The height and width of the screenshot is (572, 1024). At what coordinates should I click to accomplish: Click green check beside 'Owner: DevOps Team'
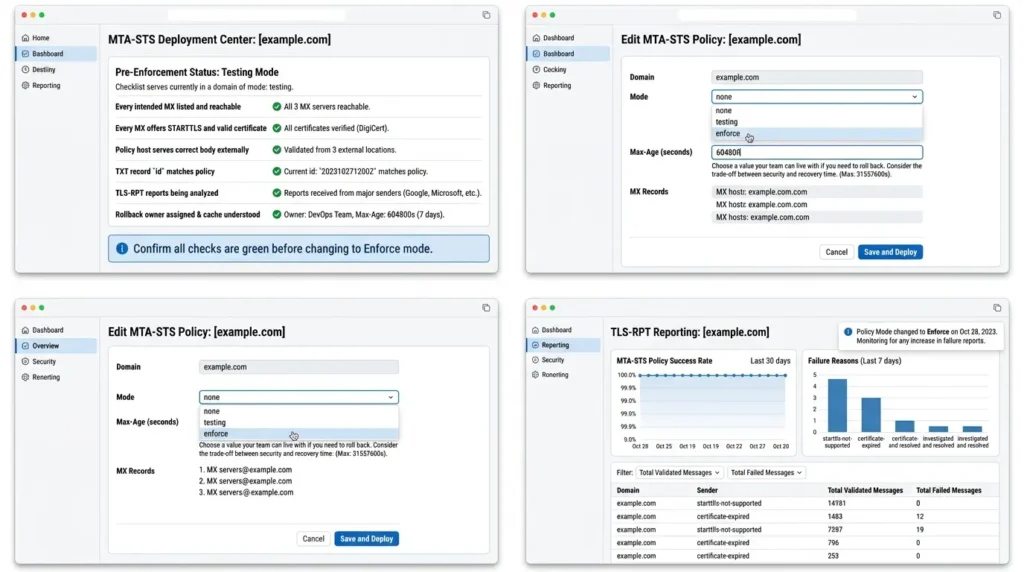click(277, 214)
